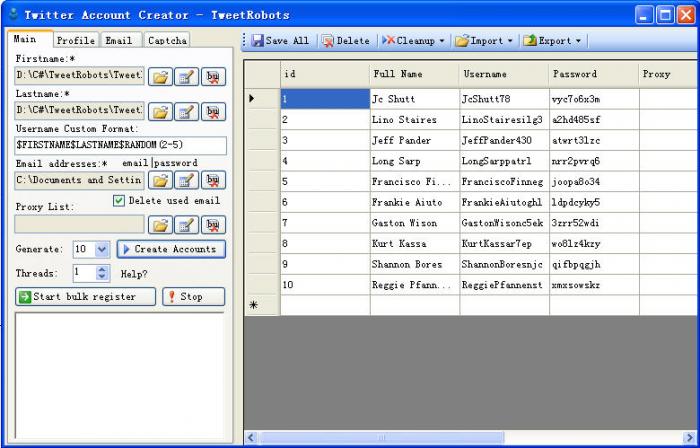
Task: Expand the Generate count combo box
Action: pos(102,249)
